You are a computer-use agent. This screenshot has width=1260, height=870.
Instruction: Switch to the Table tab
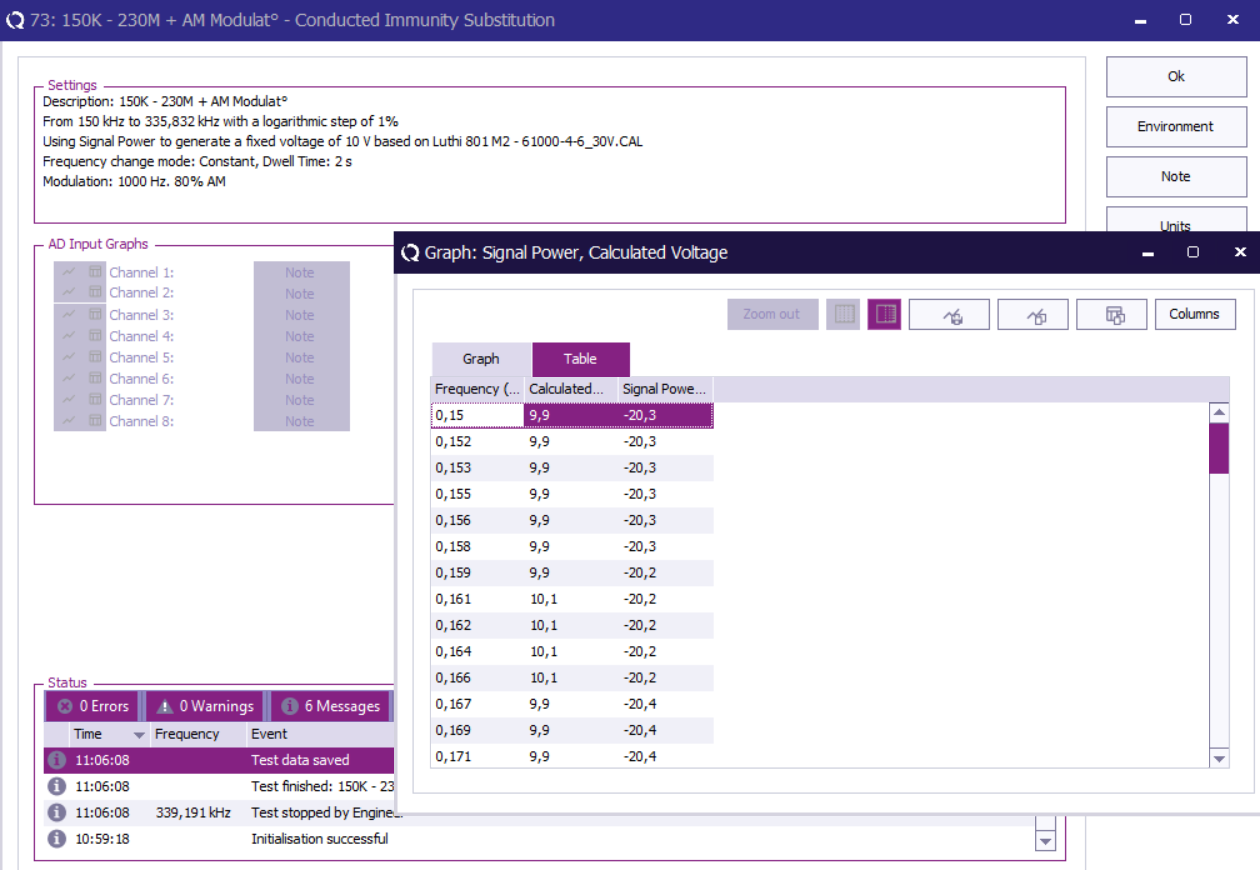tap(580, 359)
